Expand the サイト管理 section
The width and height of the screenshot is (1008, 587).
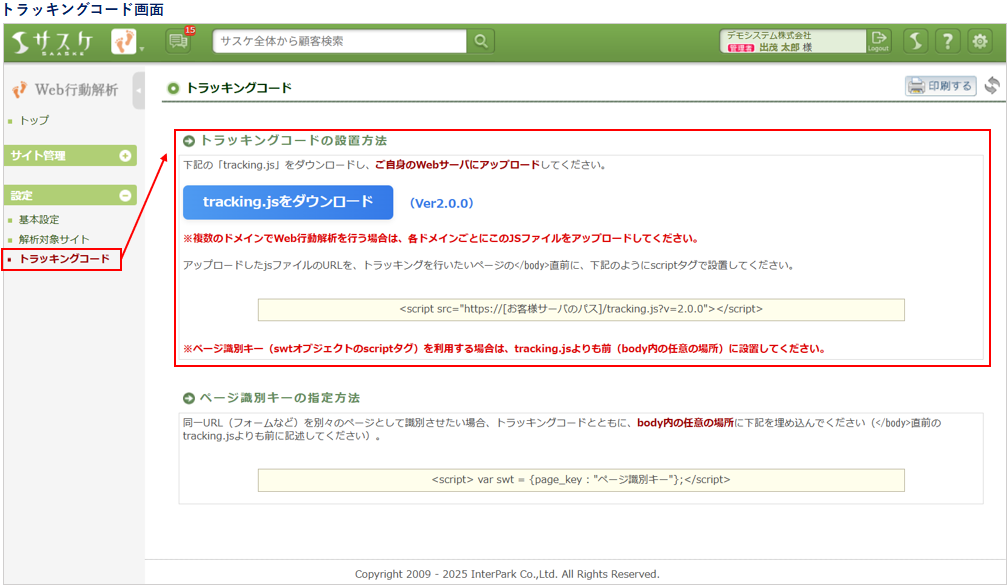click(70, 156)
